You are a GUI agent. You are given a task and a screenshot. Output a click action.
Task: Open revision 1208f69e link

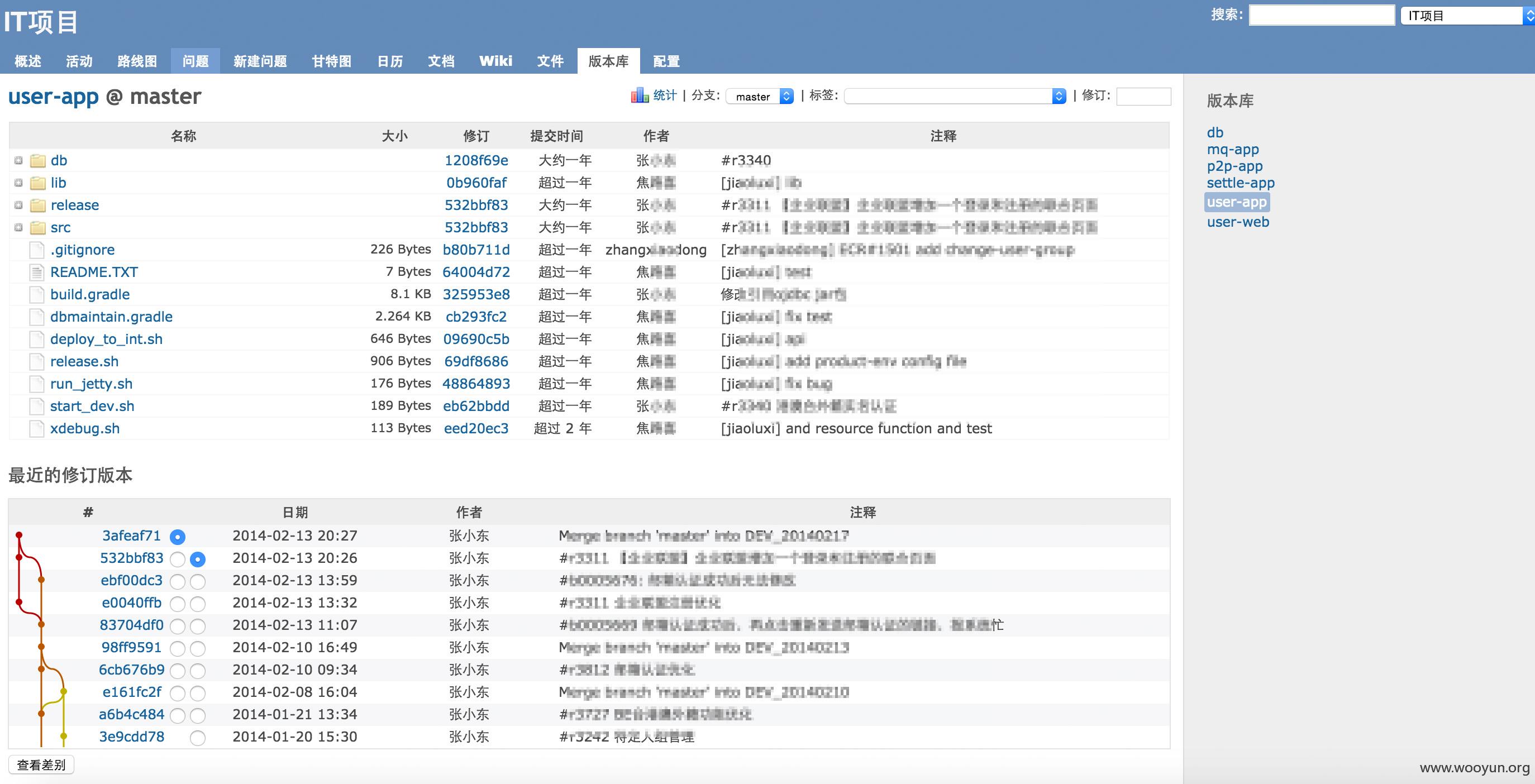click(476, 160)
